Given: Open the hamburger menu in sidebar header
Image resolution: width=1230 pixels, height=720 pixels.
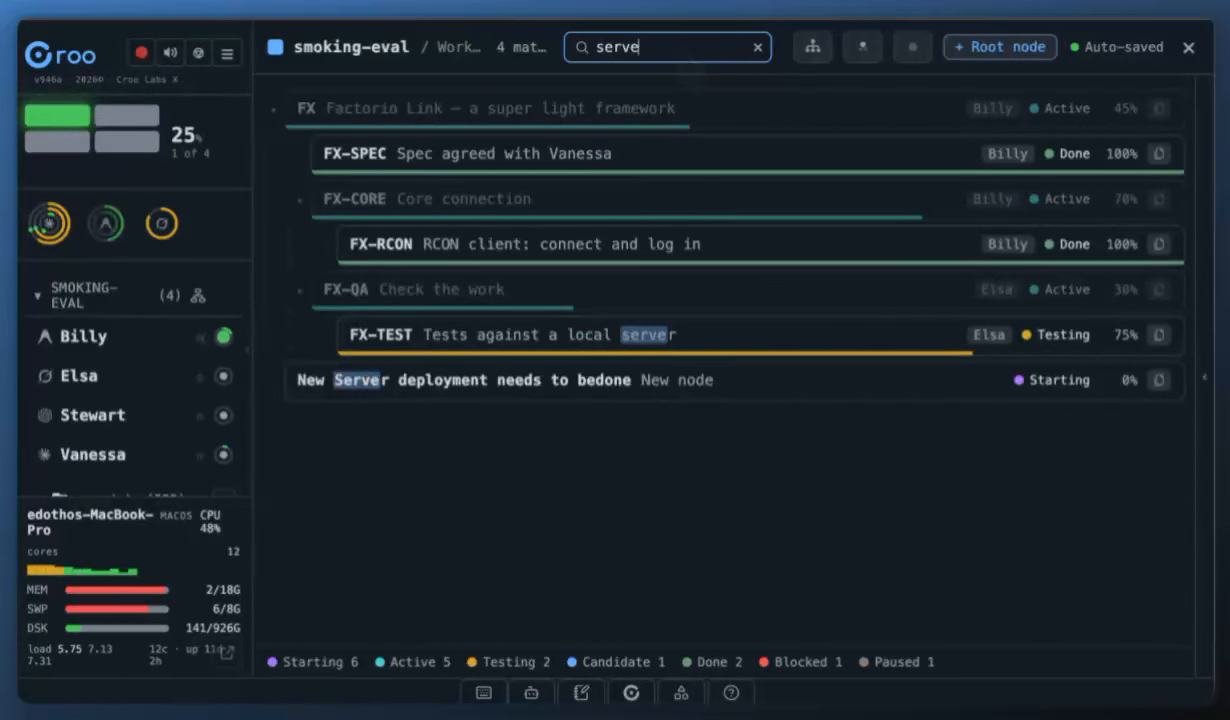Looking at the screenshot, I should [x=227, y=53].
